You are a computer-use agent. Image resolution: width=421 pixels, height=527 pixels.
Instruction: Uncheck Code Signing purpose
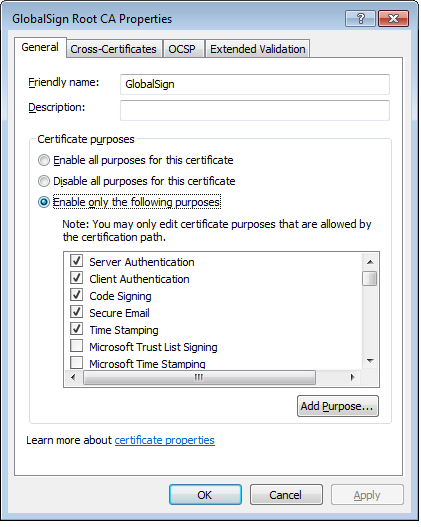click(x=77, y=295)
